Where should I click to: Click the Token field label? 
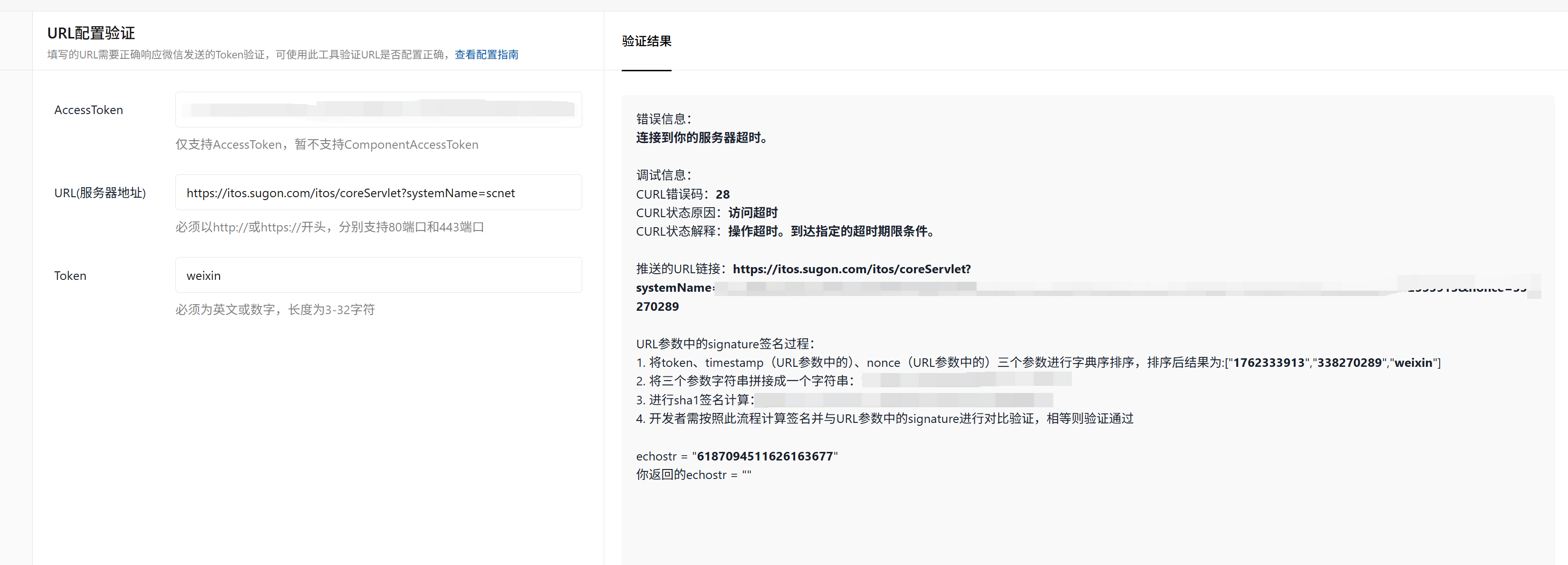[x=70, y=276]
